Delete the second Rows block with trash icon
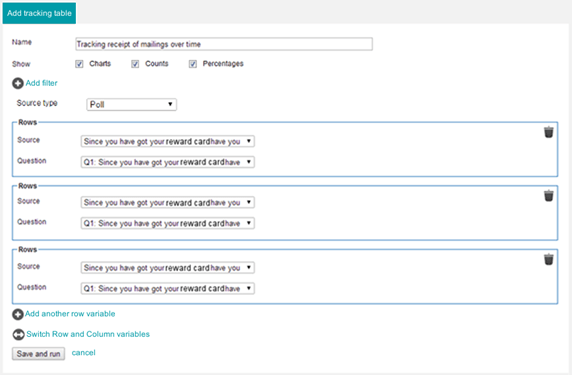This screenshot has width=572, height=375. click(x=549, y=196)
